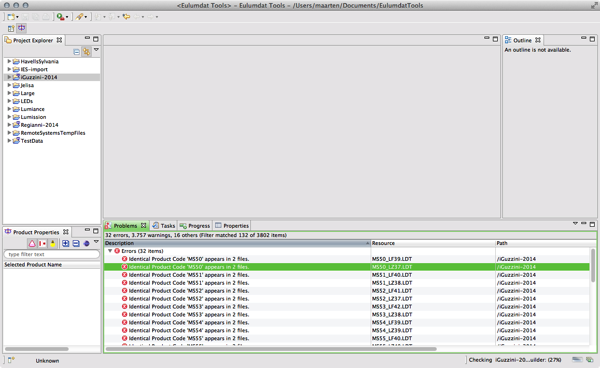600x368 pixels.
Task: Expand the Reggiani-2014 project
Action: 9,125
